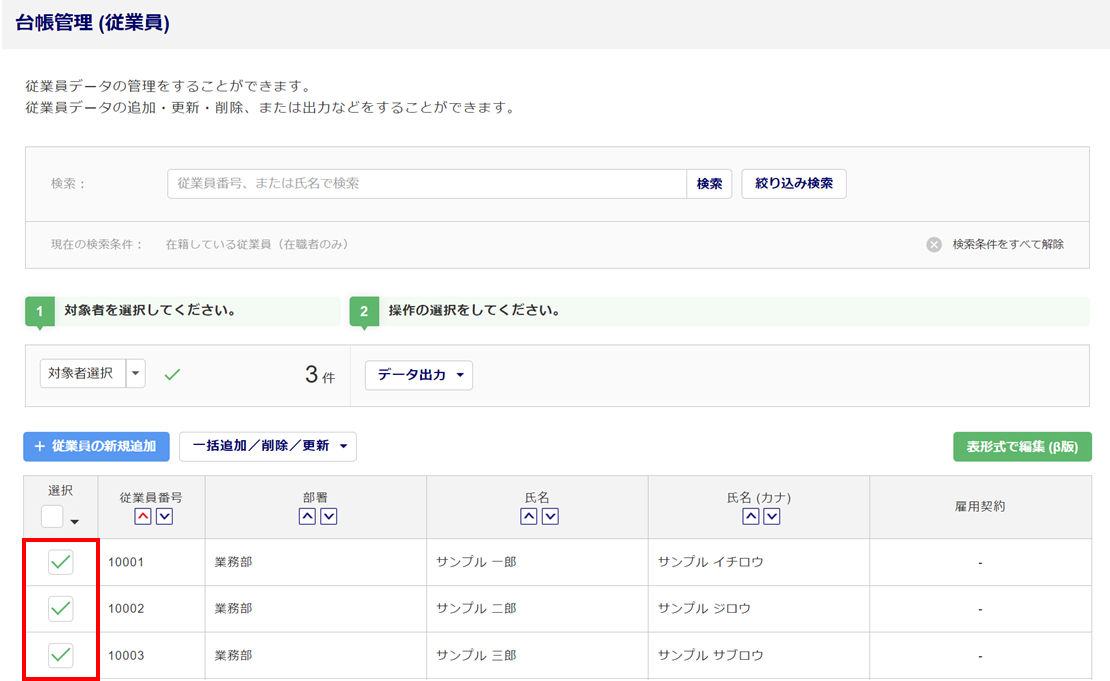Image resolution: width=1110 pixels, height=681 pixels.
Task: Click 業務部 in the 10001 row
Action: (x=234, y=562)
